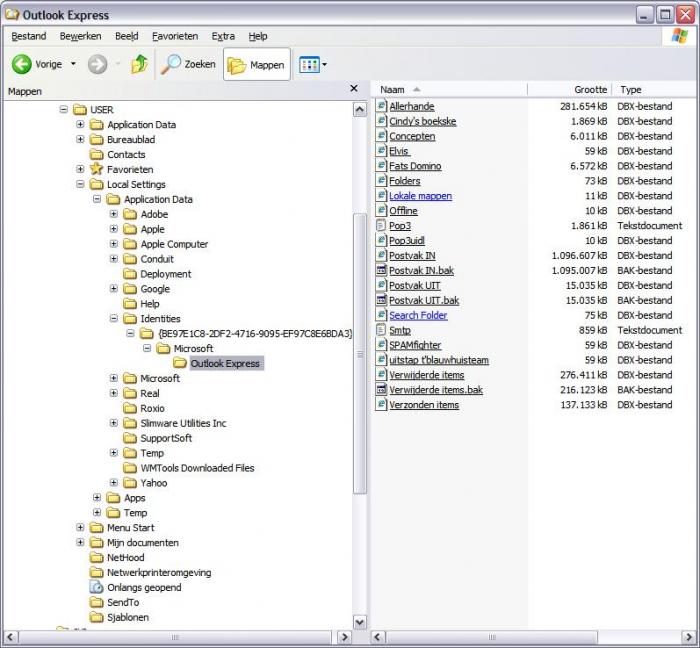Expand the Yahoo folder node
The width and height of the screenshot is (700, 648).
coord(114,482)
